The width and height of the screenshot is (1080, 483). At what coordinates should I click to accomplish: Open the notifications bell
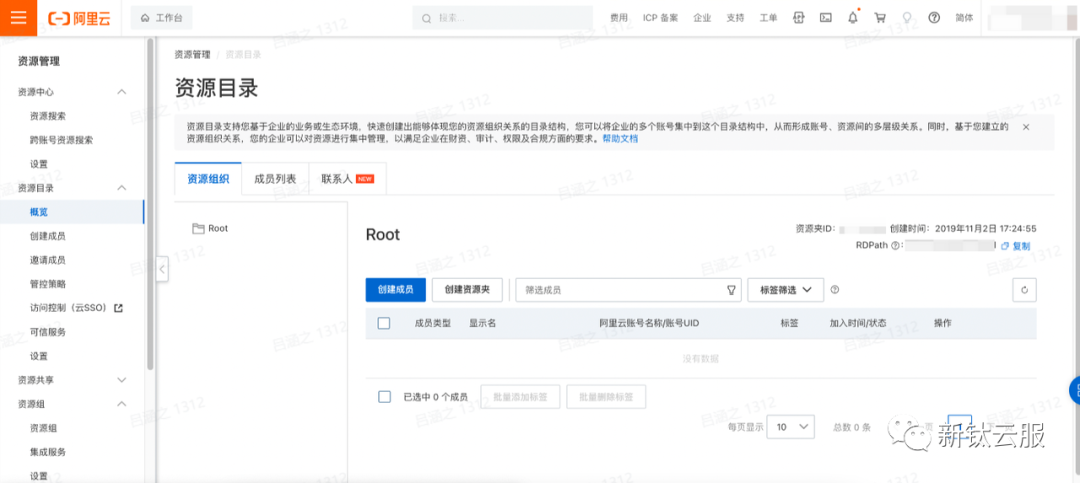pyautogui.click(x=853, y=18)
